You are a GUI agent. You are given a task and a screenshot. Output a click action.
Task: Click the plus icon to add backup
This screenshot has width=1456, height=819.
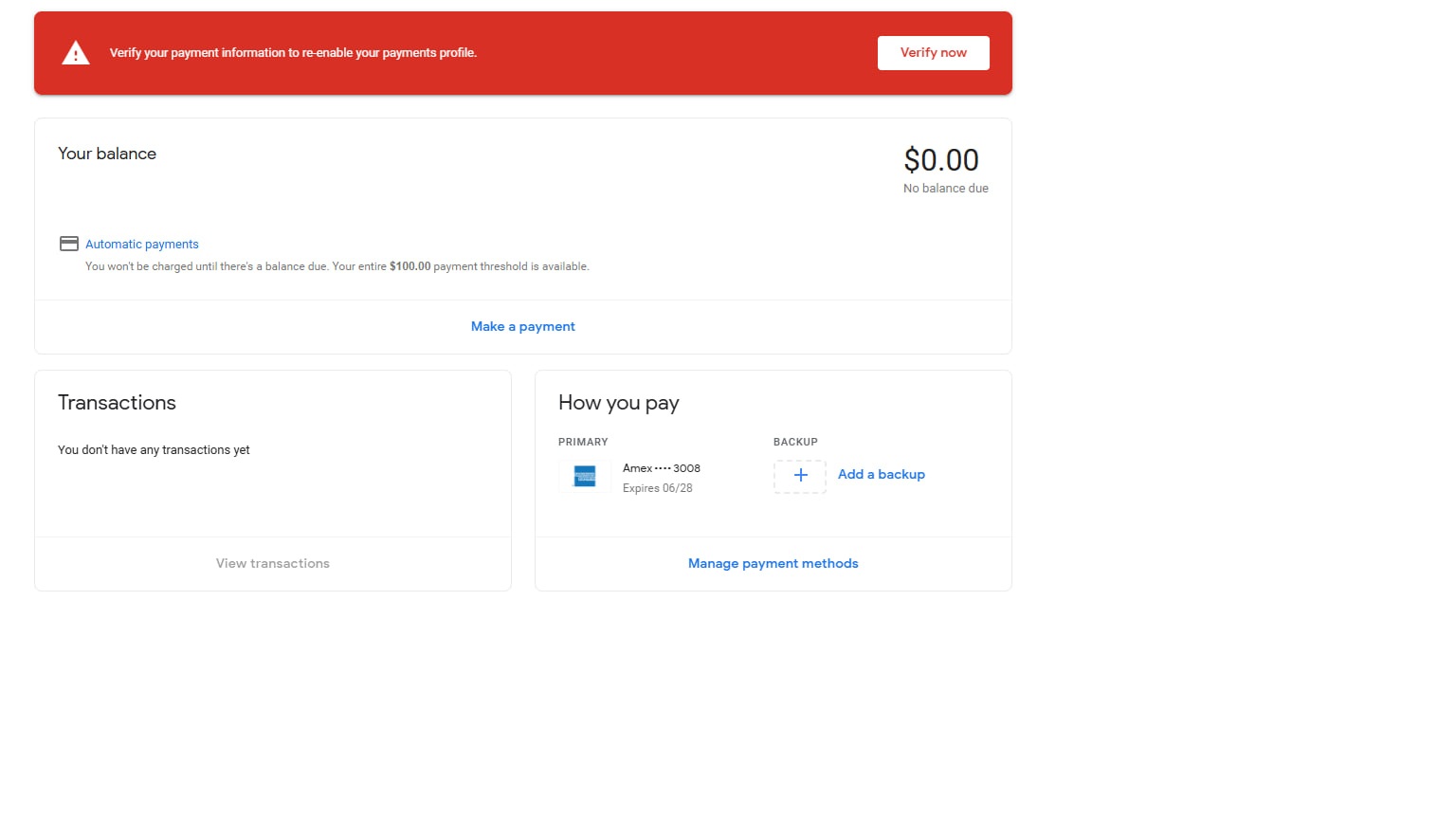click(x=800, y=476)
